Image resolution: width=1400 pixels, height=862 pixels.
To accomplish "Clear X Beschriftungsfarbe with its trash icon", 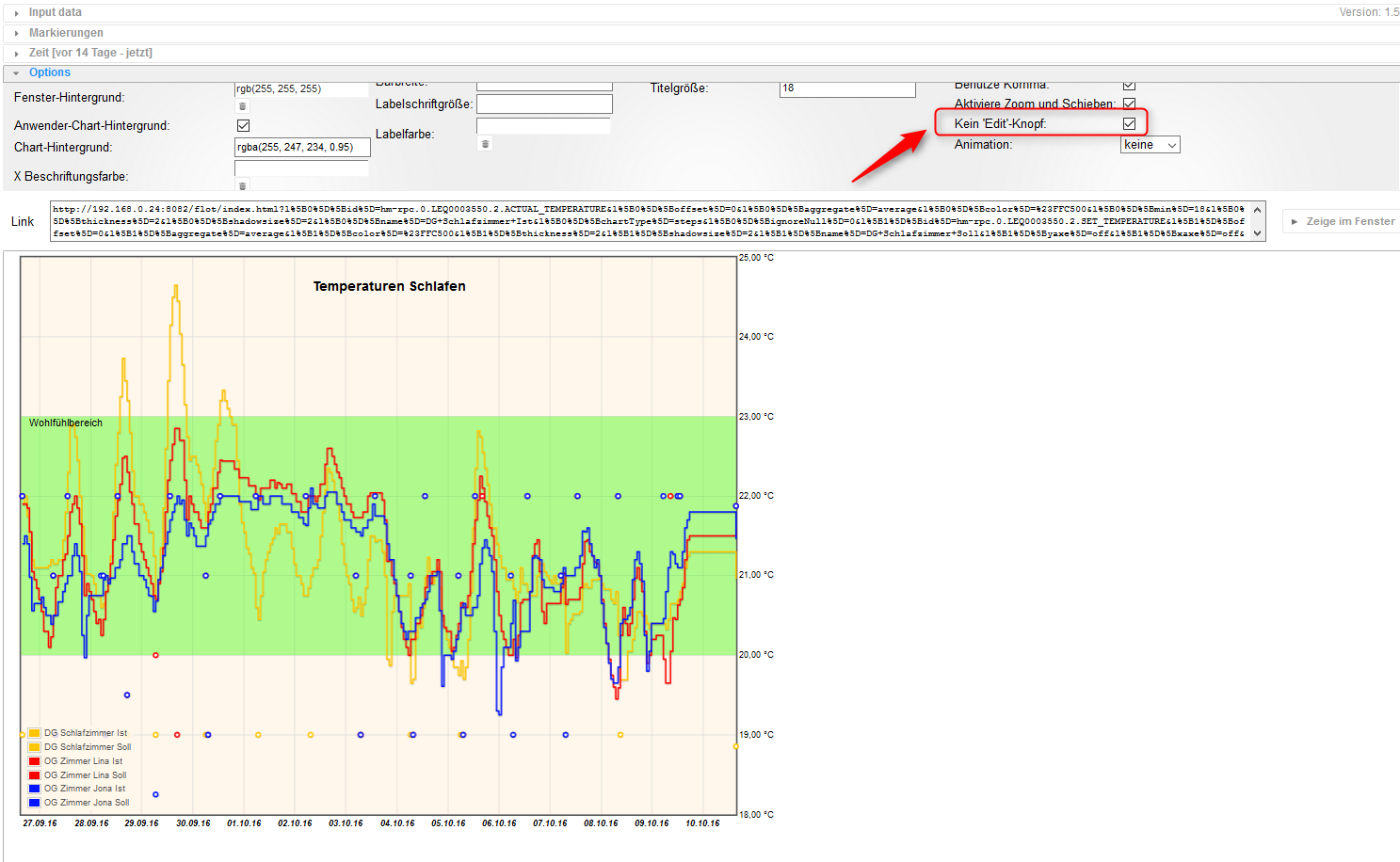I will pos(243,185).
